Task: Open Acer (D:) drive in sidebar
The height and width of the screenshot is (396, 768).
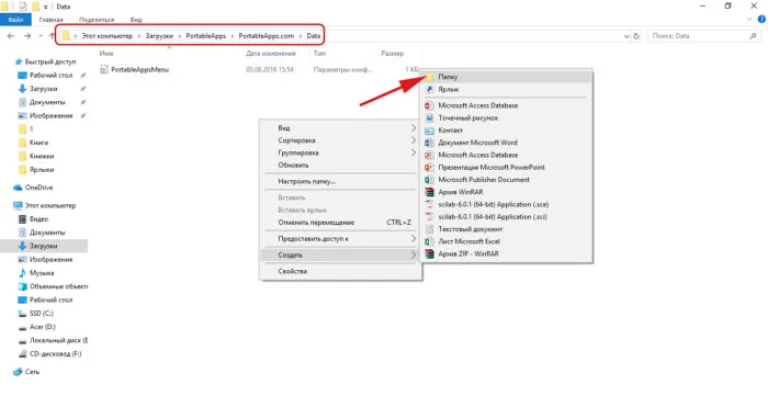Action: click(37, 327)
